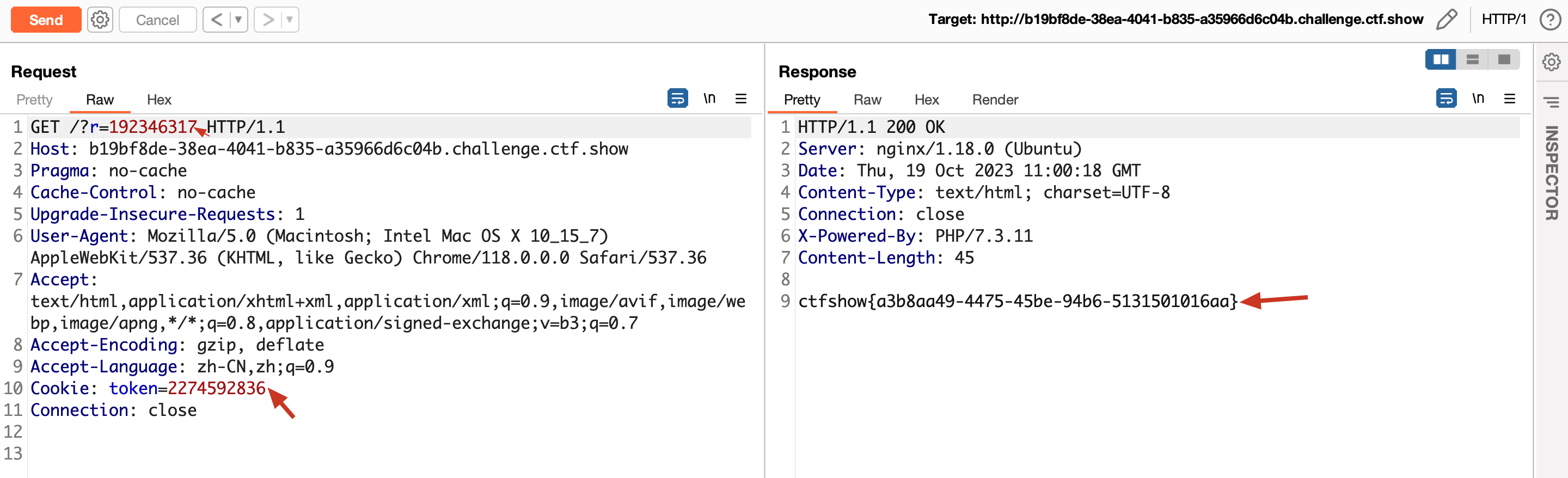
Task: Click the Accept-Encoding gzip, deflate line
Action: pos(177,345)
